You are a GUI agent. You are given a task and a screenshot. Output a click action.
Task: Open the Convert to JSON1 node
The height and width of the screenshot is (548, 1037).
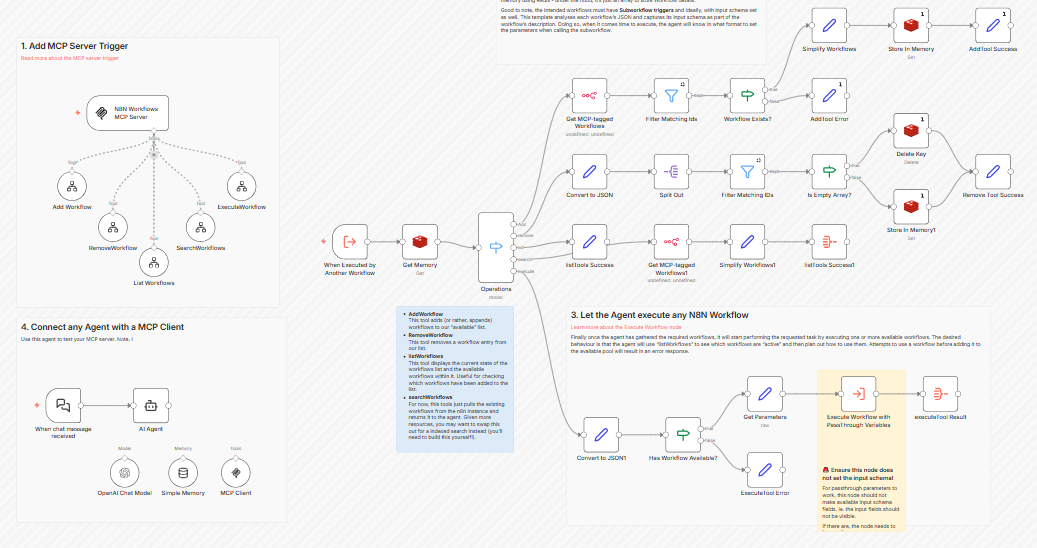[601, 435]
